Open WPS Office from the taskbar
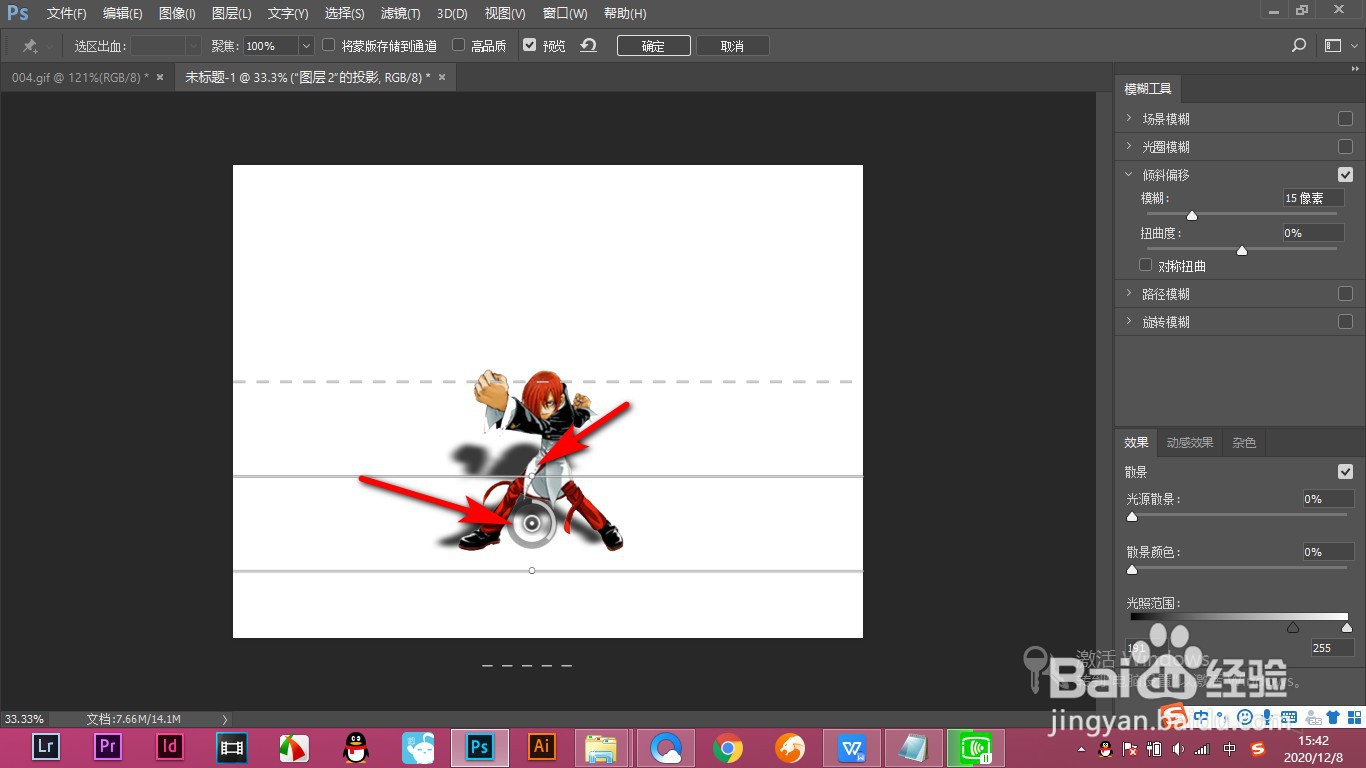 [x=852, y=747]
